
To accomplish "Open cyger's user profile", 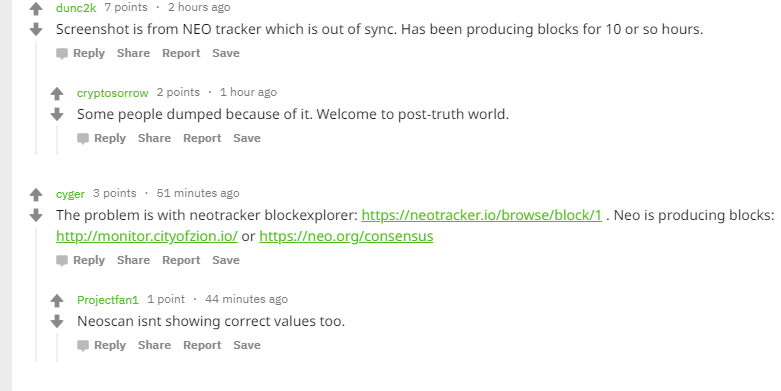I will [x=70, y=194].
